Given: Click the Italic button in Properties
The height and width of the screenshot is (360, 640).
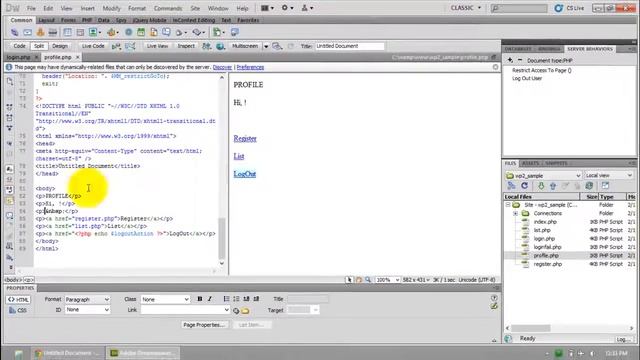Looking at the screenshot, I should click(x=210, y=299).
